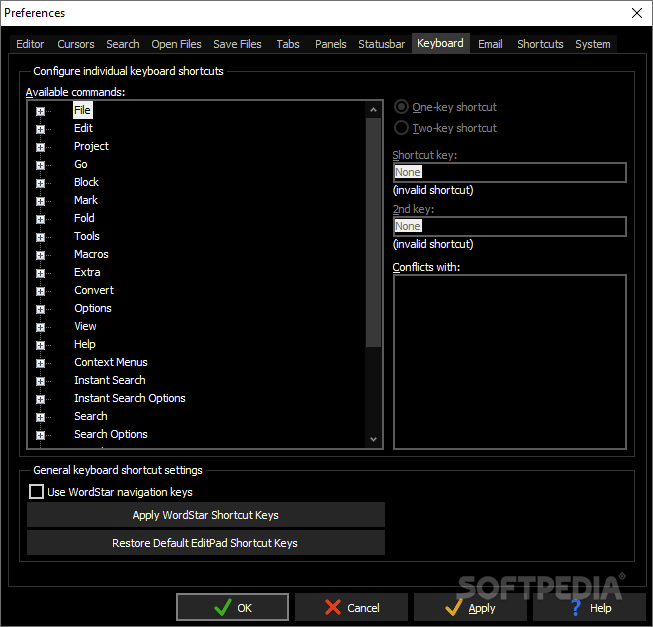The height and width of the screenshot is (627, 653).
Task: Click the commands list scroll-up arrow
Action: 374,110
